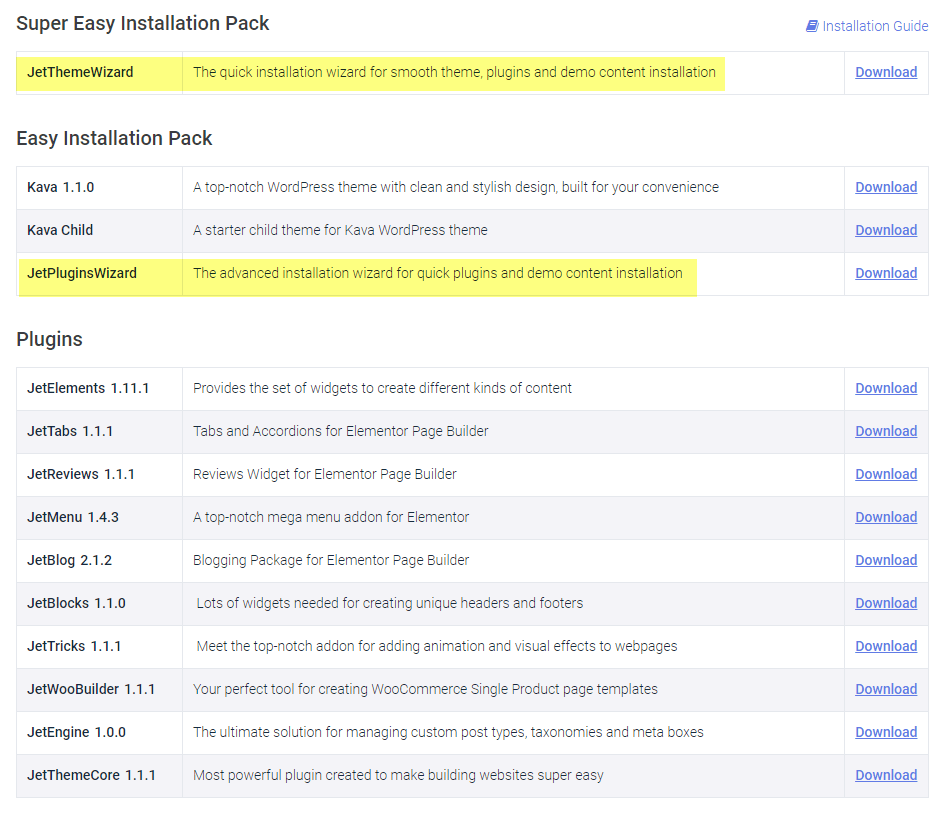Download the JetBlocks 1.1.0 plugin
Image resolution: width=951 pixels, height=817 pixels.
[x=885, y=603]
